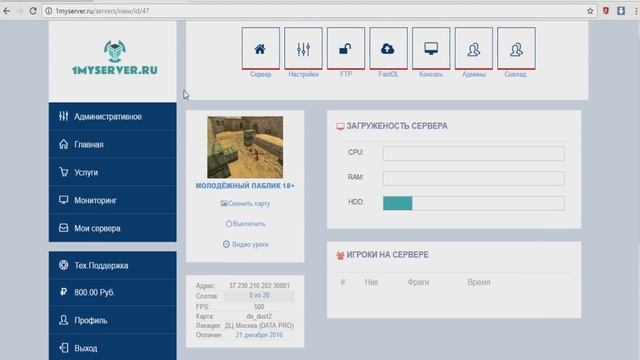Bookmark page with star icon
This screenshot has height=360, width=640.
coord(590,11)
